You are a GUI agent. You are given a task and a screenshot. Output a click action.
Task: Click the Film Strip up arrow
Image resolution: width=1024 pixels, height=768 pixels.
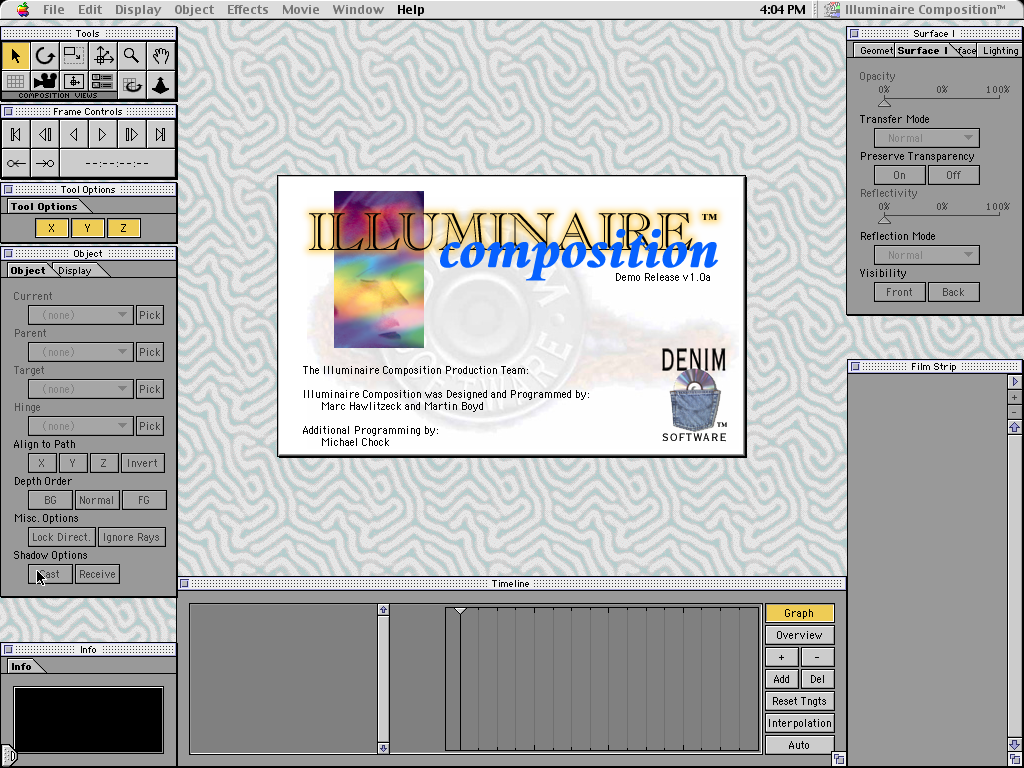[x=1014, y=427]
